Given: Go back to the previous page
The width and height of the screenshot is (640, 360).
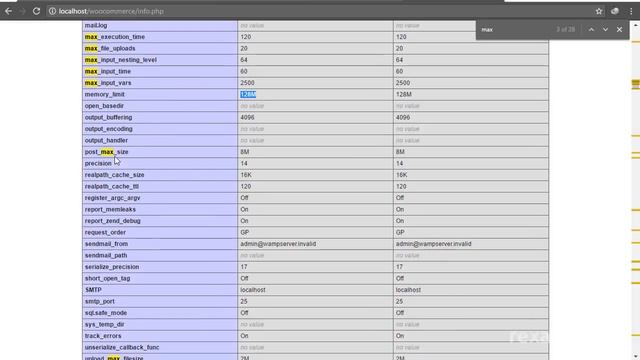Looking at the screenshot, I should coord(8,11).
